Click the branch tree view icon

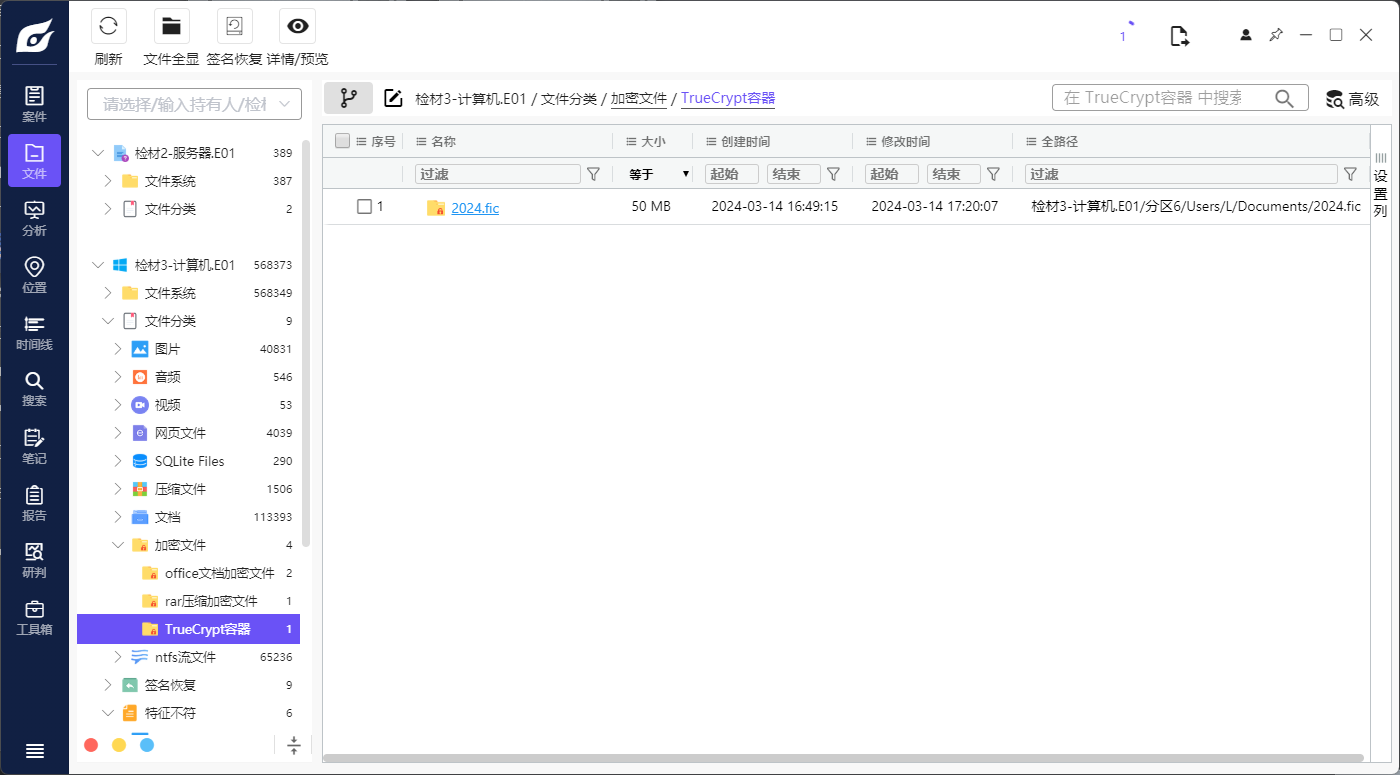tap(348, 98)
